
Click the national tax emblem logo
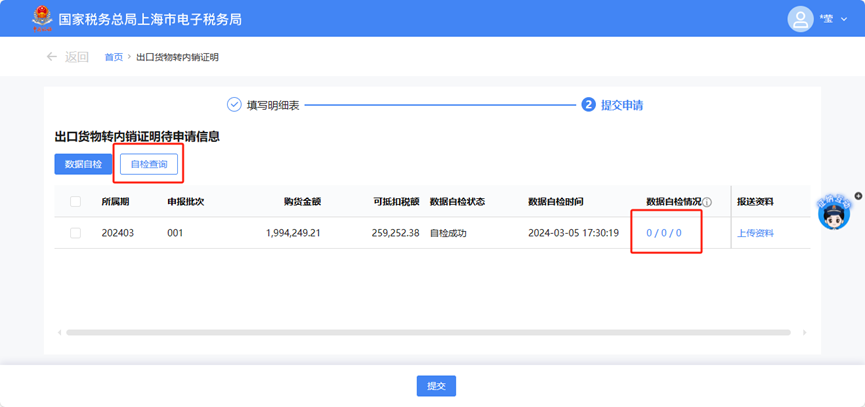(41, 19)
